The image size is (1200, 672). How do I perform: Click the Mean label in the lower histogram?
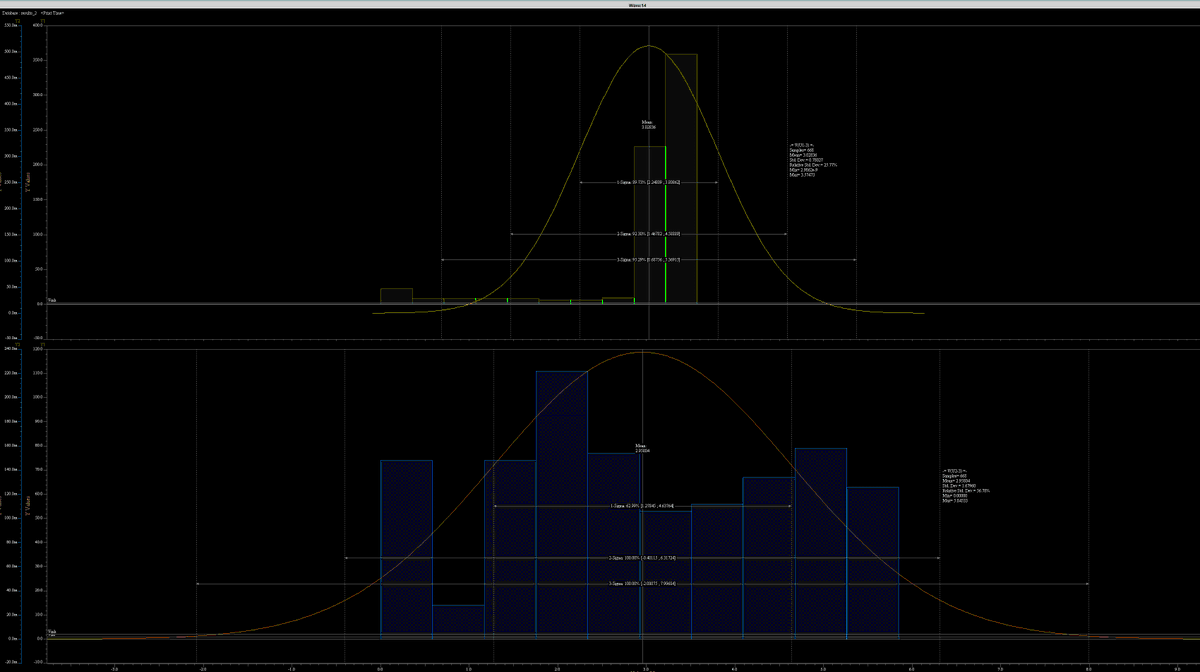pyautogui.click(x=641, y=448)
